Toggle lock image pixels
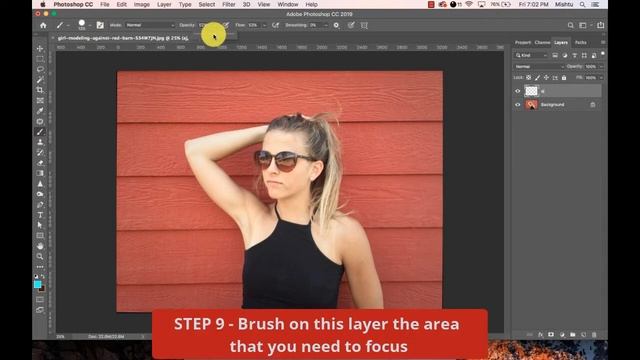640x360 pixels. [x=537, y=78]
